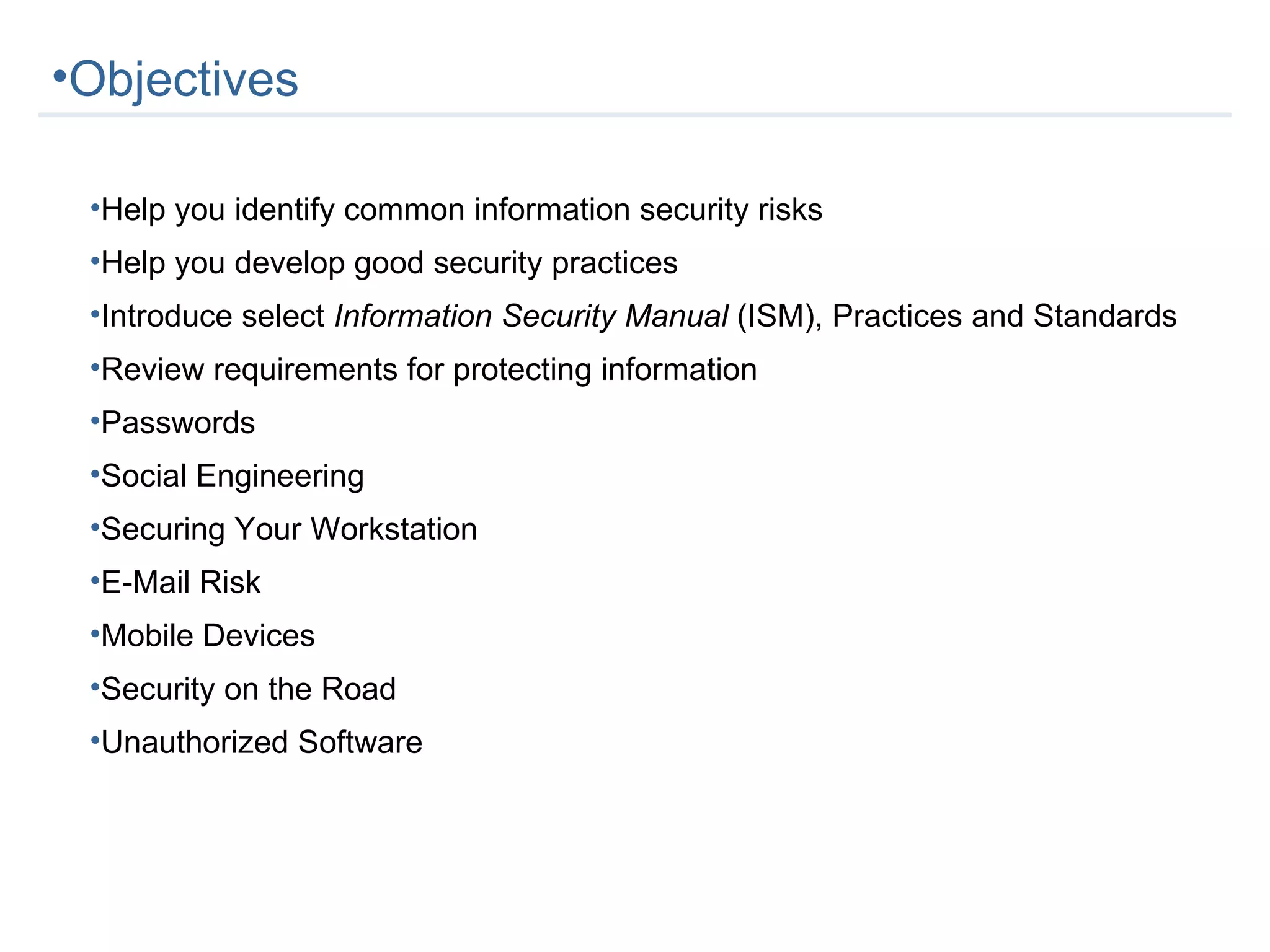Click the "Passwords" bullet item
The height and width of the screenshot is (952, 1270).
click(178, 423)
